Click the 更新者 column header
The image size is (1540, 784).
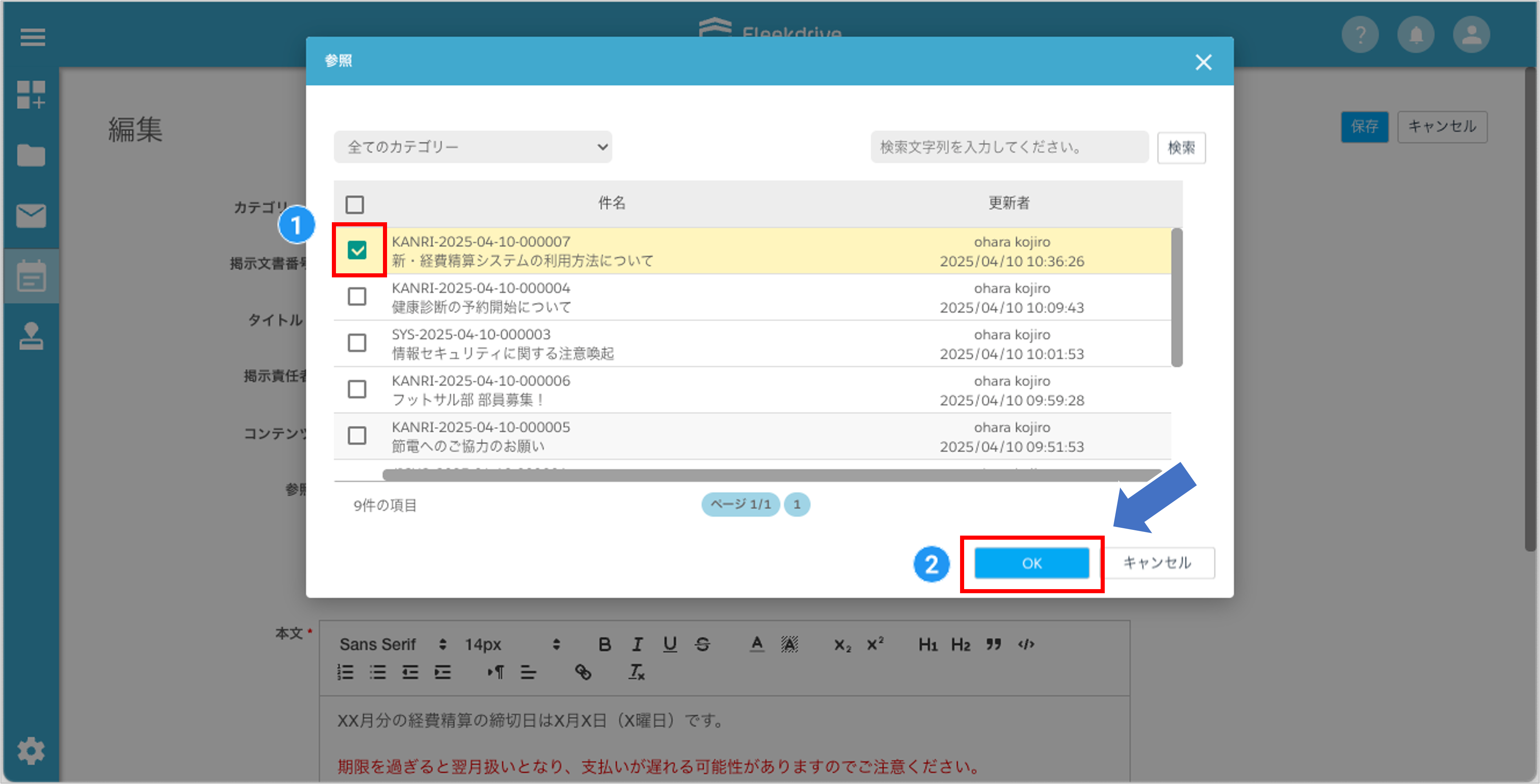click(1009, 203)
